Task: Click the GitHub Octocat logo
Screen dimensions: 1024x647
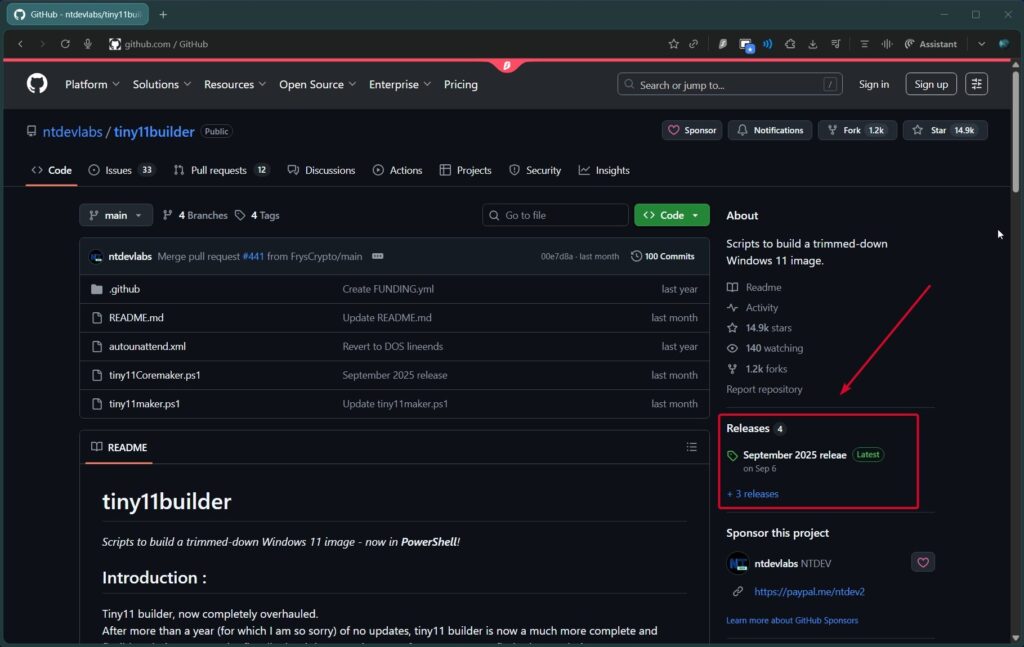Action: [36, 84]
